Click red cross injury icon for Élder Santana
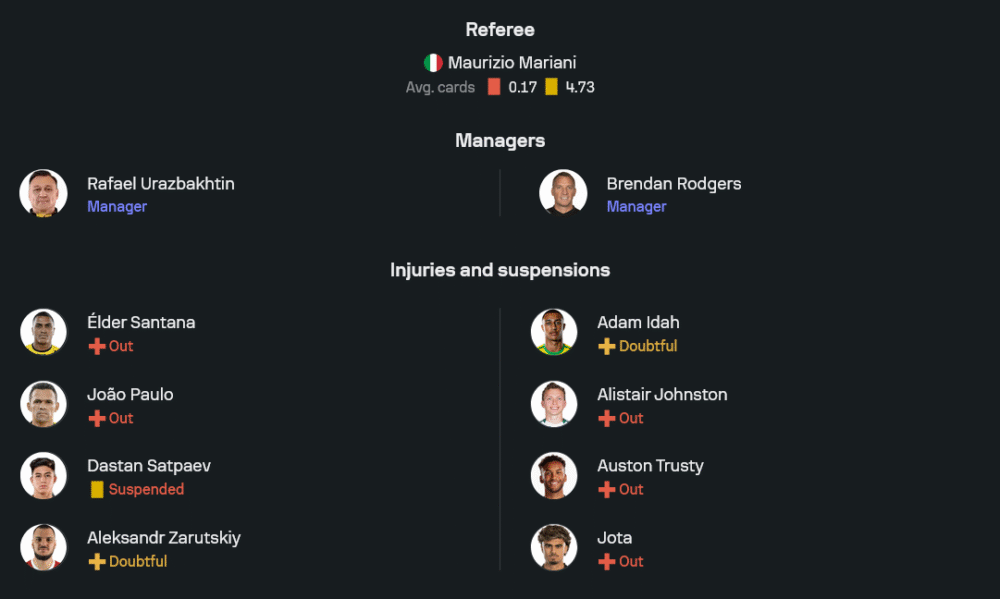Image resolution: width=1000 pixels, height=599 pixels. [96, 346]
